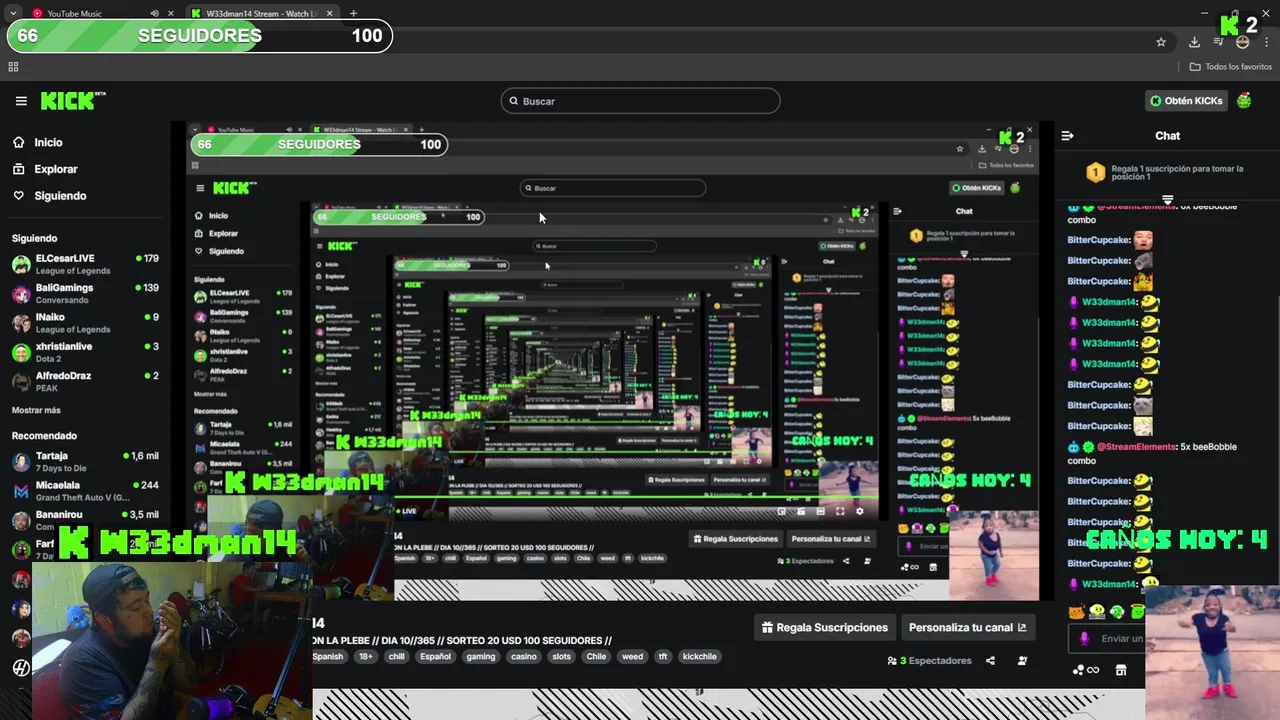
Task: Open the Chrome tab search chevron
Action: (x=13, y=13)
